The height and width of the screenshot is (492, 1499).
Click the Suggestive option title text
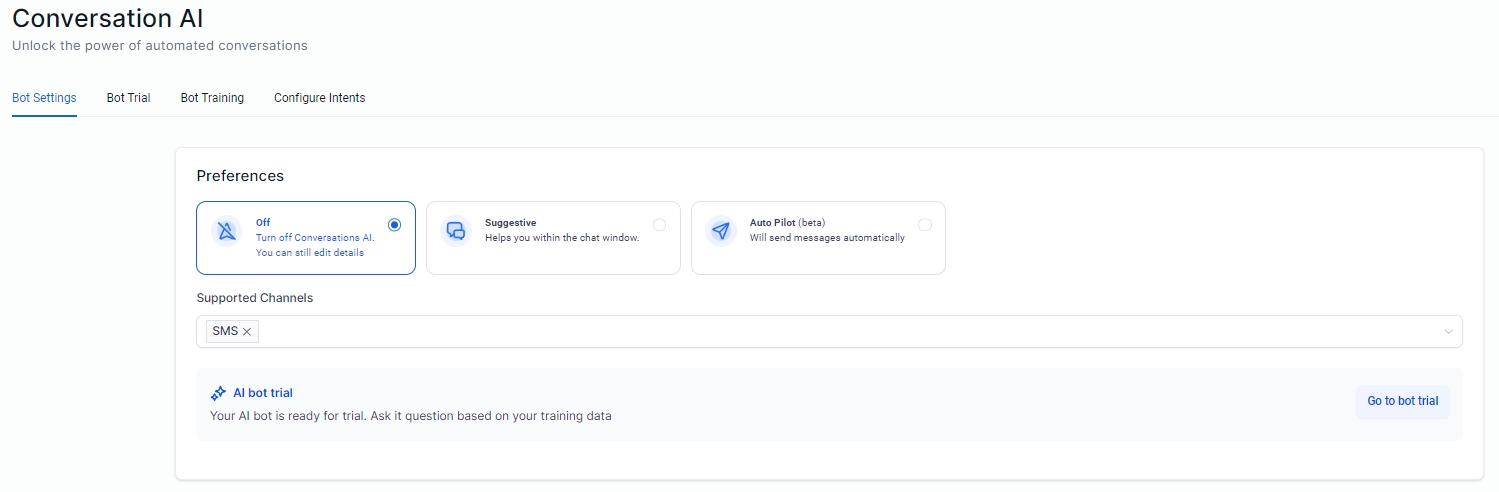click(510, 223)
